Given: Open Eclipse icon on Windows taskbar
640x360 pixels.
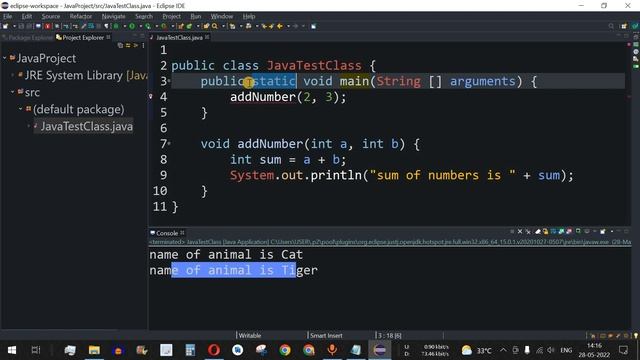Looking at the screenshot, I should 380,350.
